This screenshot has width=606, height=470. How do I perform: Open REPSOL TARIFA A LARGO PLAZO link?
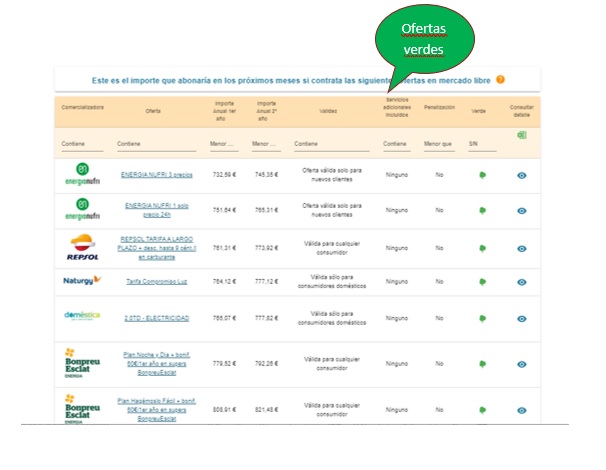(x=157, y=248)
